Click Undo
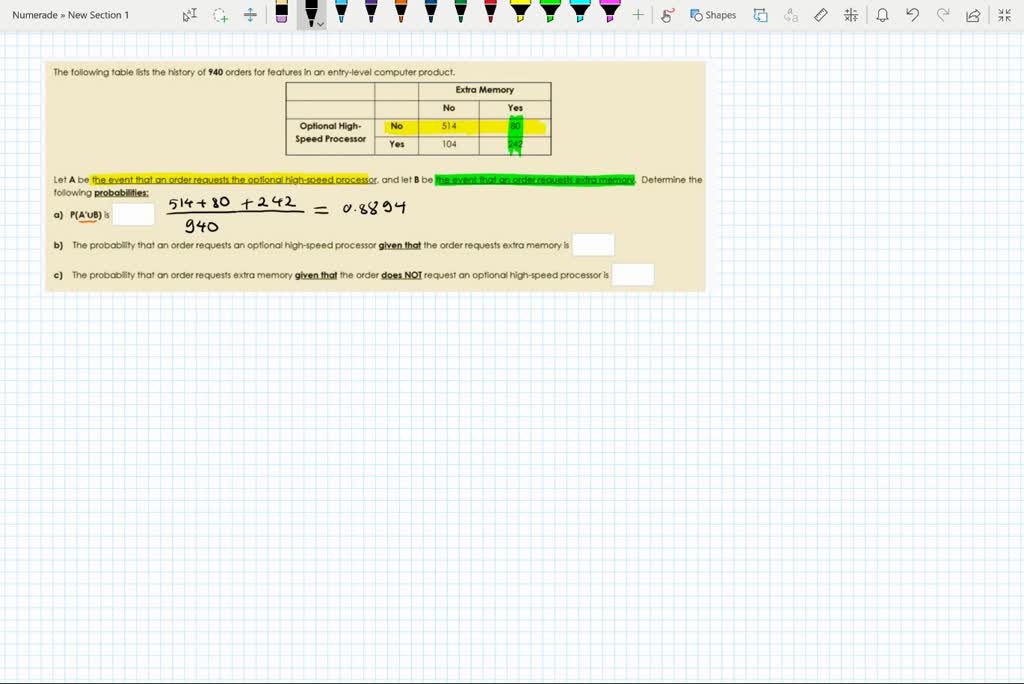 point(913,15)
